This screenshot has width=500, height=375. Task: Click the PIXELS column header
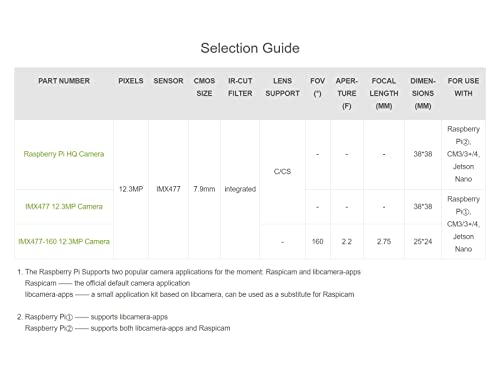tap(131, 81)
